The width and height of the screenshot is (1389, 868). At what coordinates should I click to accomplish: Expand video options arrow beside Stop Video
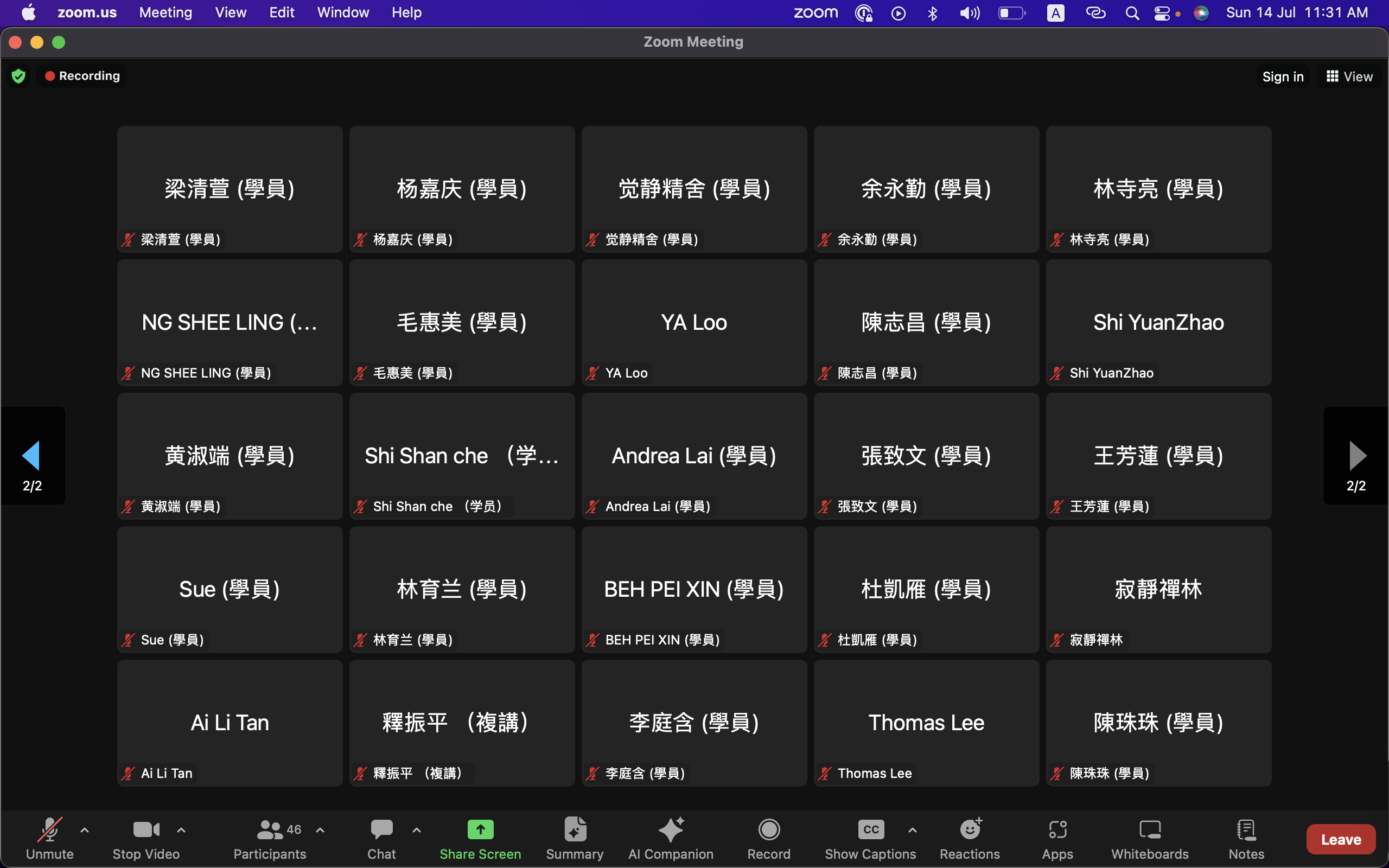click(x=181, y=830)
